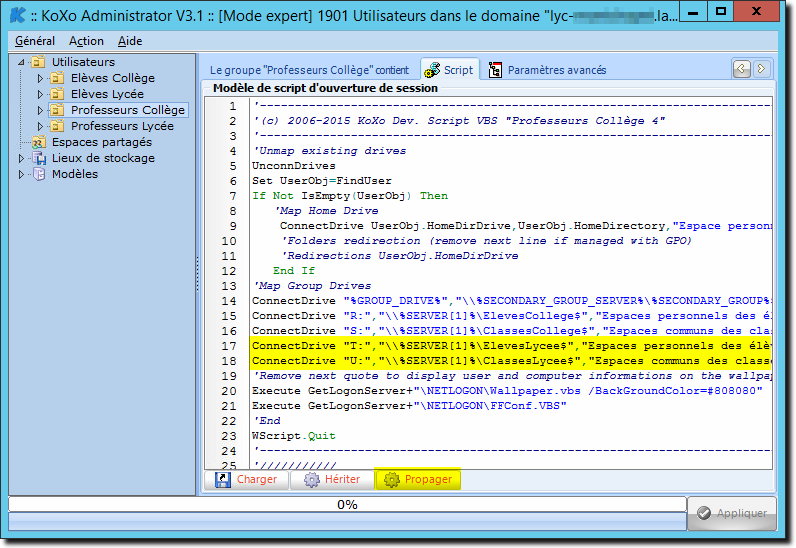Click script line 14 ConnectDrive %GROUP_DRIVE%

point(512,301)
